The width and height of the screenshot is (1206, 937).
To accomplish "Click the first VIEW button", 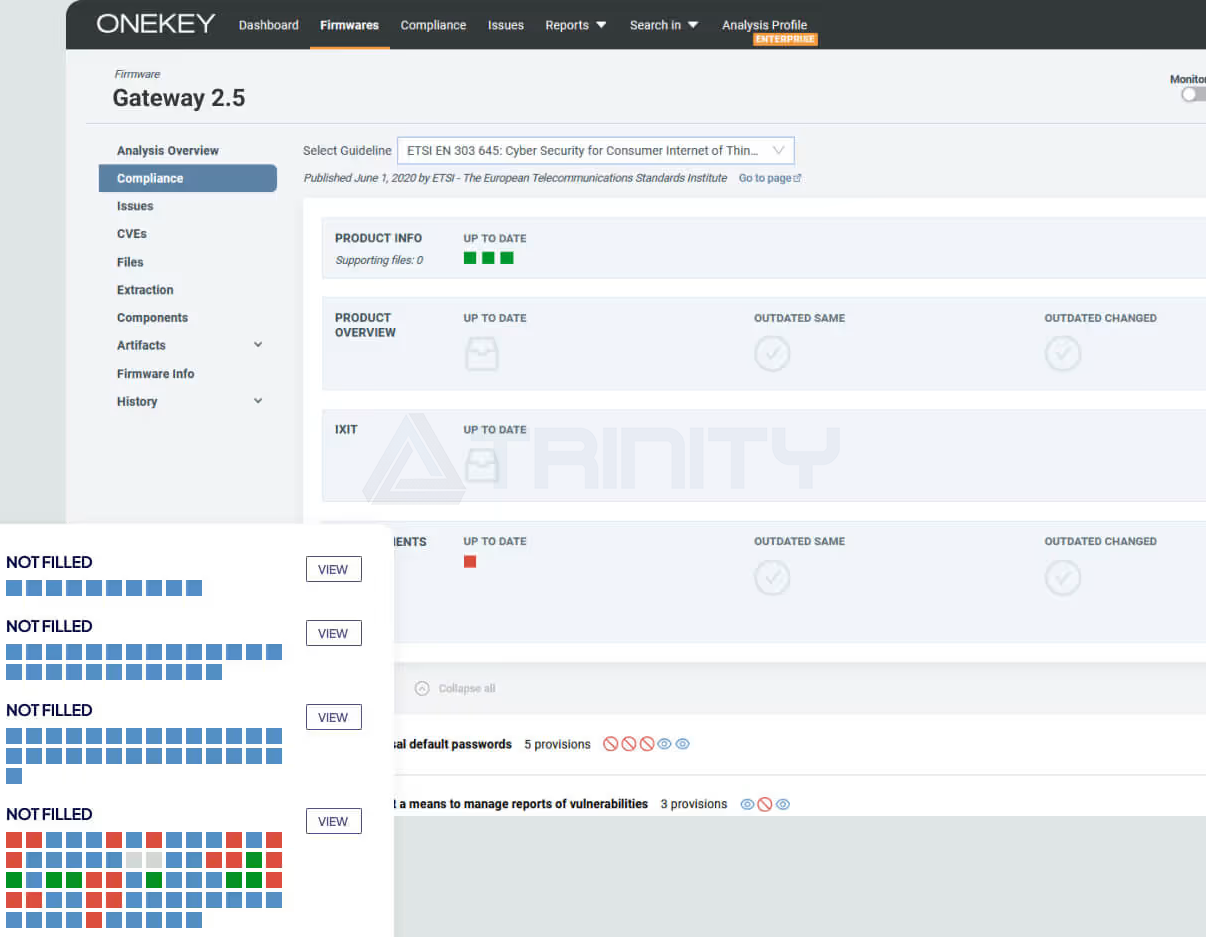I will pos(333,569).
